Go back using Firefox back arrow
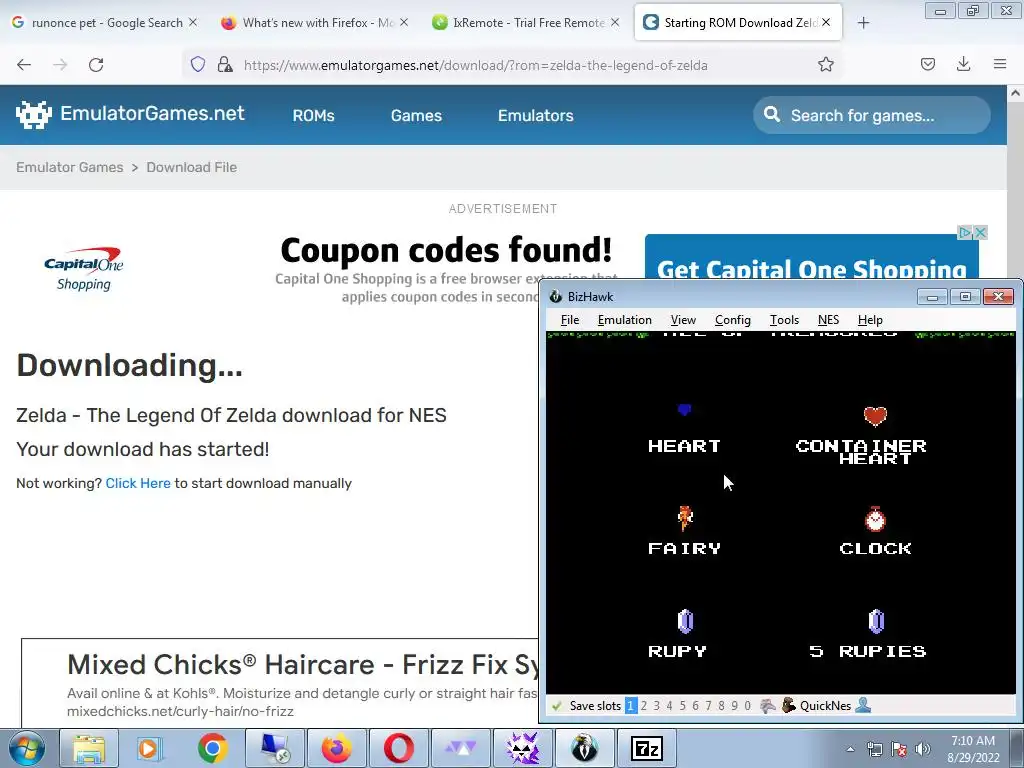 pyautogui.click(x=24, y=65)
